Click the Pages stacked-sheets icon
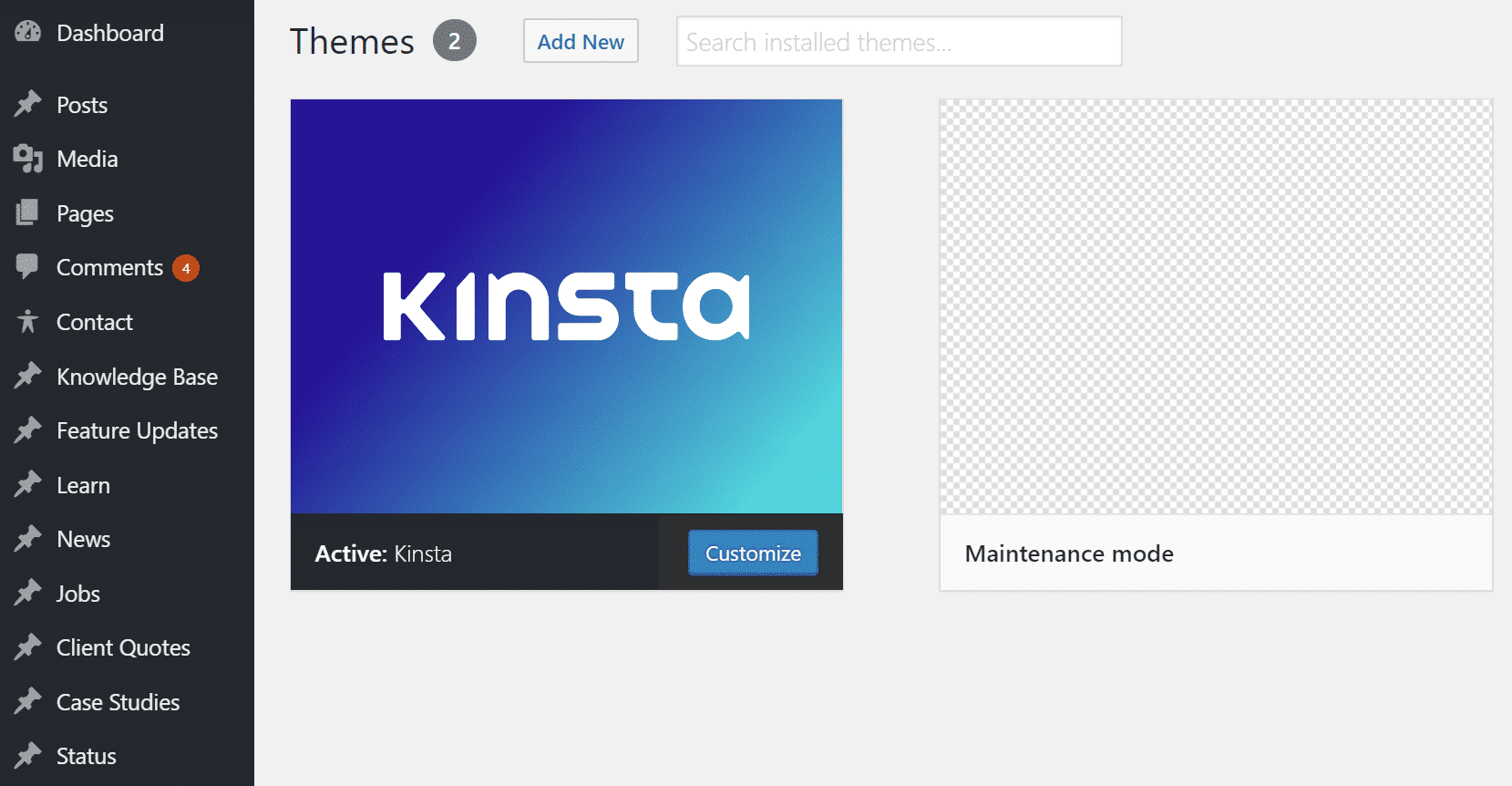The height and width of the screenshot is (786, 1512). (x=28, y=213)
